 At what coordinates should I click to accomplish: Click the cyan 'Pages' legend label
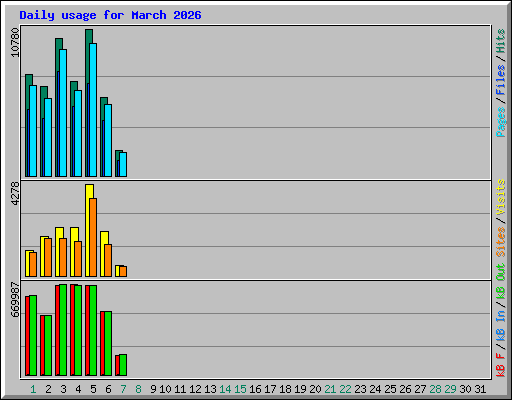tap(500, 122)
